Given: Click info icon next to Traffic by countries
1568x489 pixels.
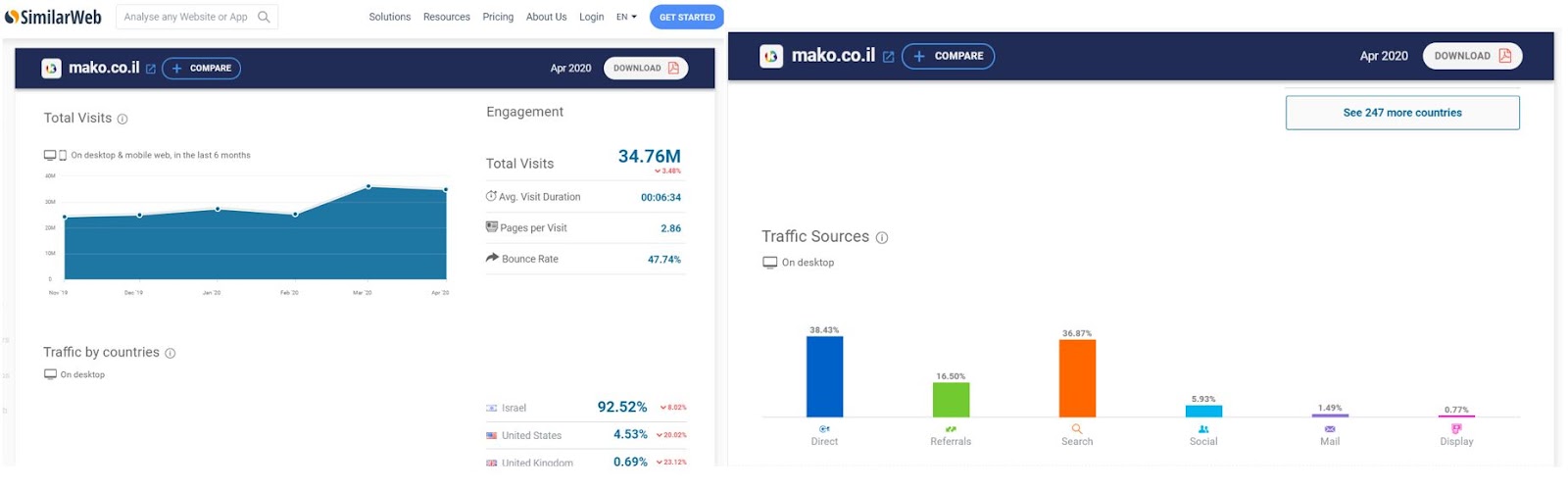Looking at the screenshot, I should (x=170, y=353).
